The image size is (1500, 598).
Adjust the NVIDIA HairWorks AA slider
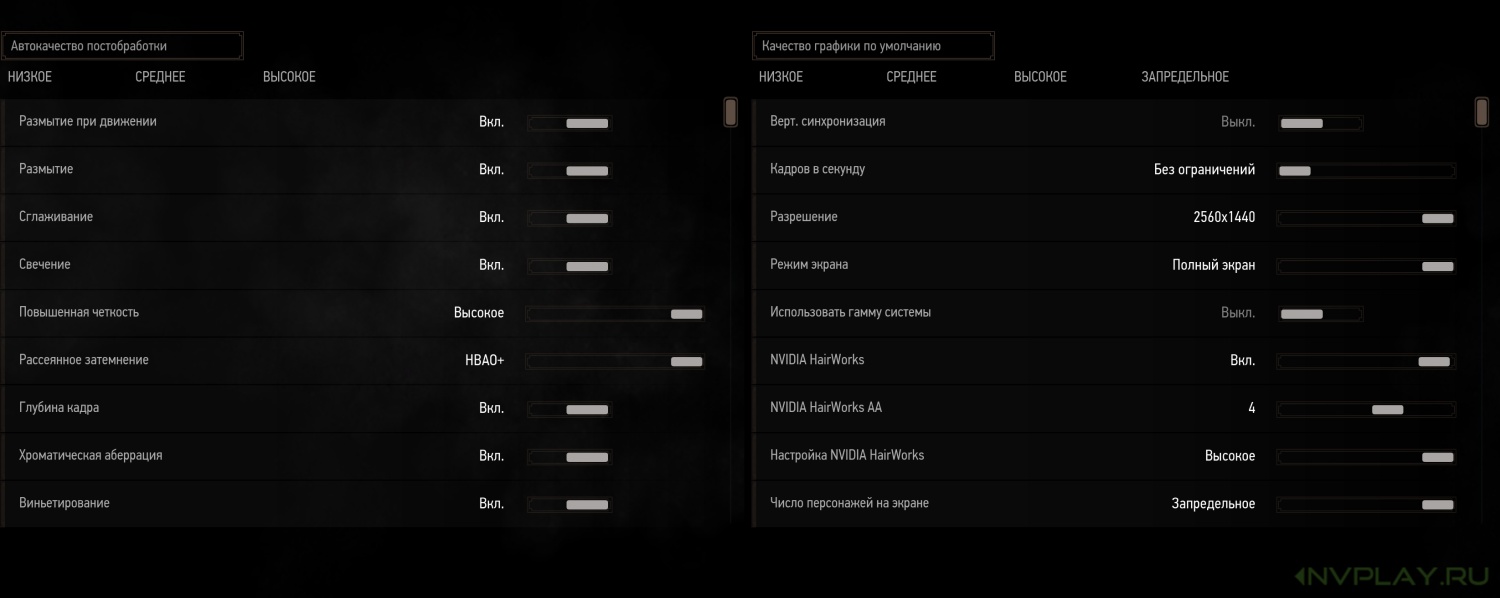tap(1366, 409)
